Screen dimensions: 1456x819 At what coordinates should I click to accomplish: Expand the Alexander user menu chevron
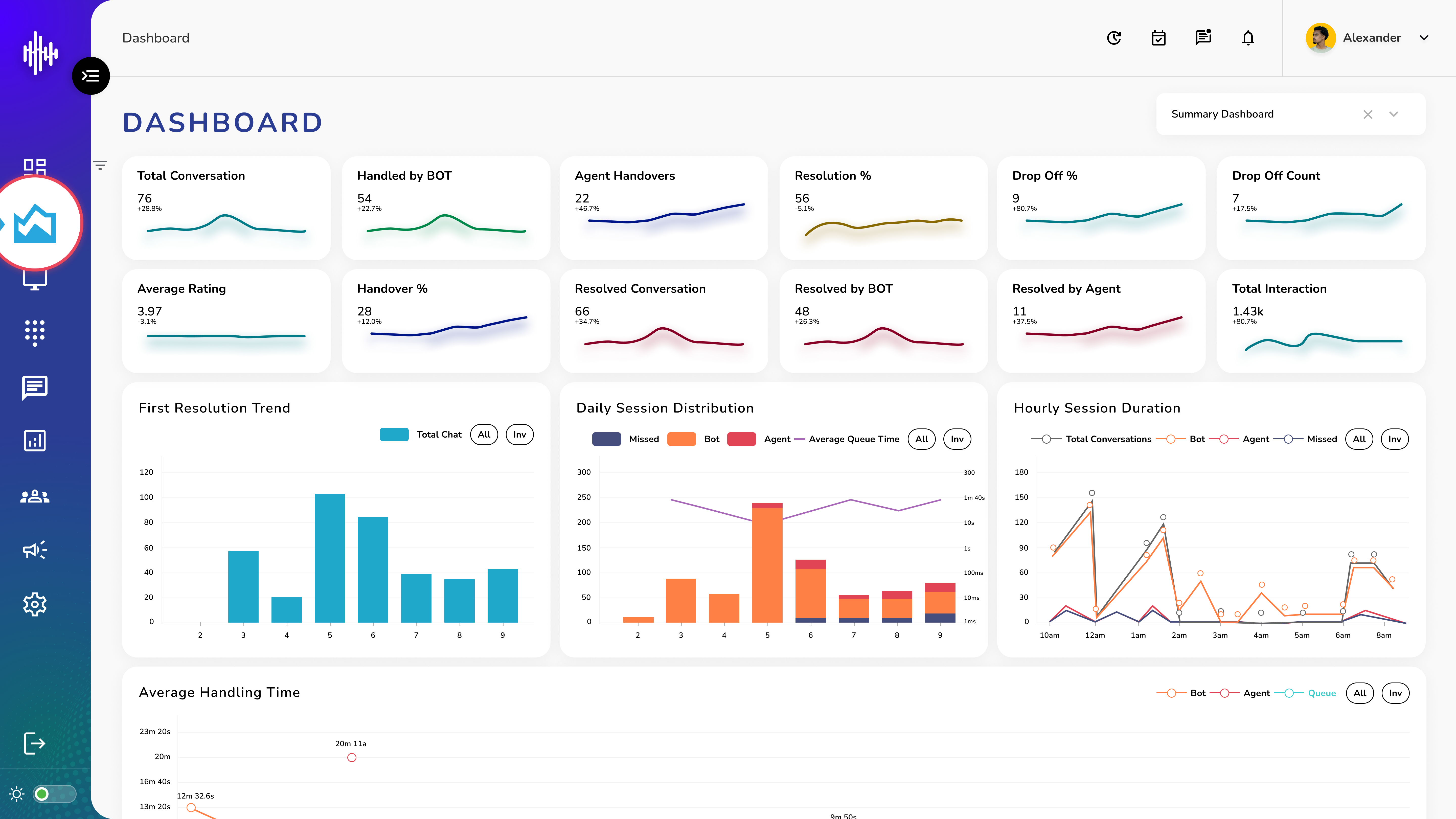[1424, 38]
